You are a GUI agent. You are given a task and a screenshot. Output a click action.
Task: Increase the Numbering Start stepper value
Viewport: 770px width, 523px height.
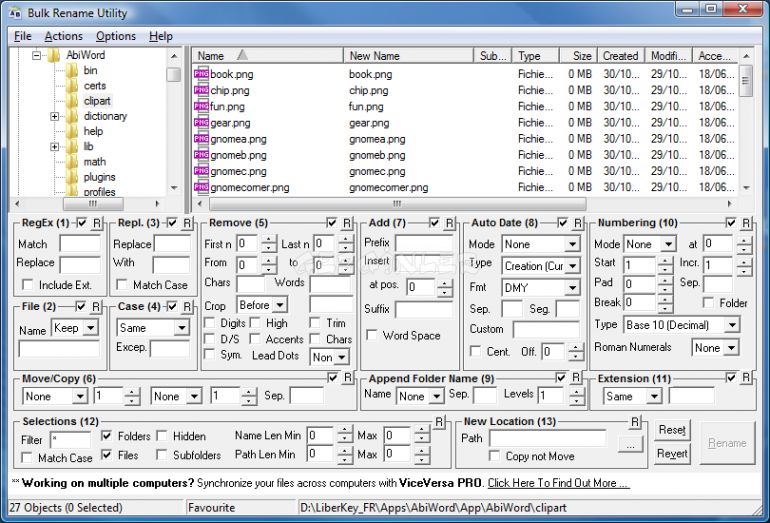(664, 260)
